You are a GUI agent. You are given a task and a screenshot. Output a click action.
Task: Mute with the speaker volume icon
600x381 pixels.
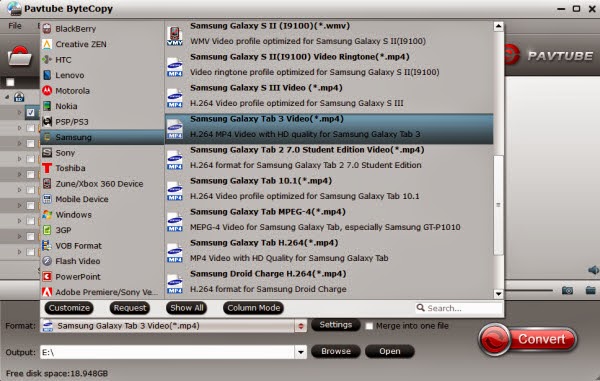593,270
